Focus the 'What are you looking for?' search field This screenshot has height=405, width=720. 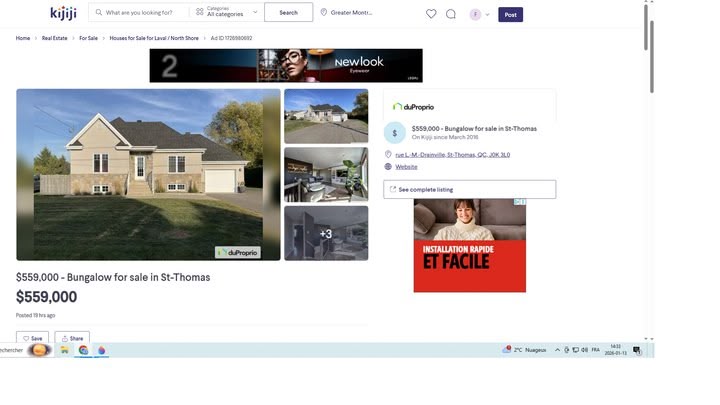145,13
